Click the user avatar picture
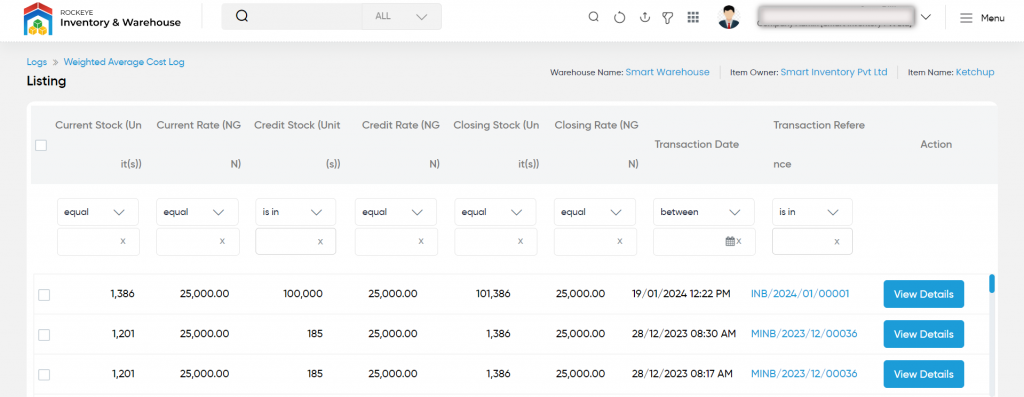This screenshot has height=397, width=1024. tap(729, 18)
